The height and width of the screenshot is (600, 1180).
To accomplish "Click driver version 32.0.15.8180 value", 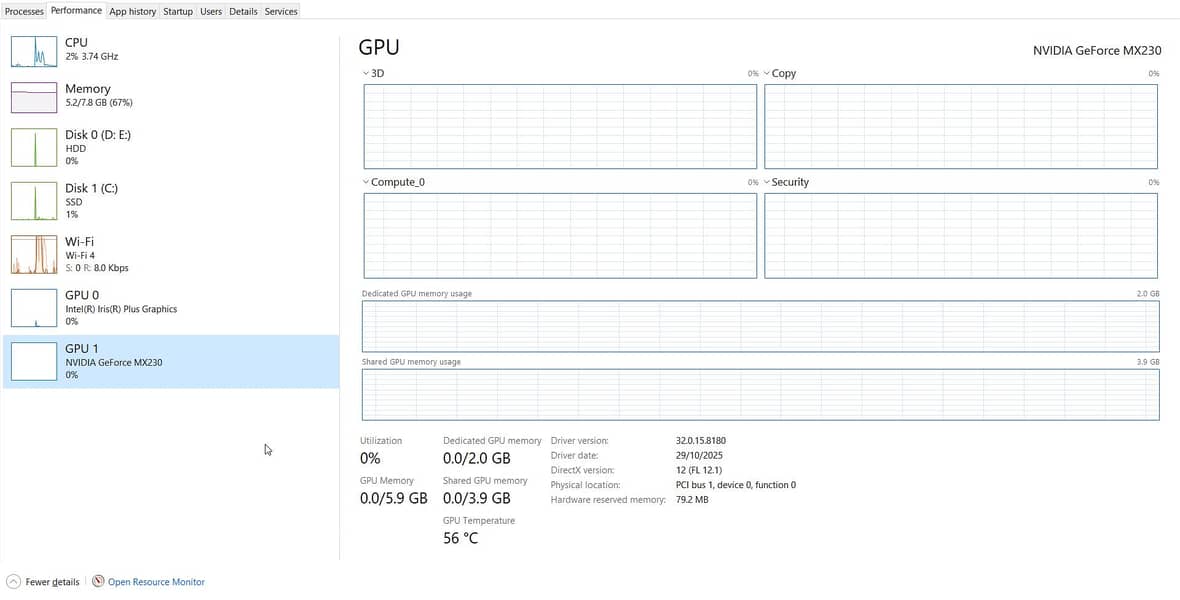I will tap(701, 440).
